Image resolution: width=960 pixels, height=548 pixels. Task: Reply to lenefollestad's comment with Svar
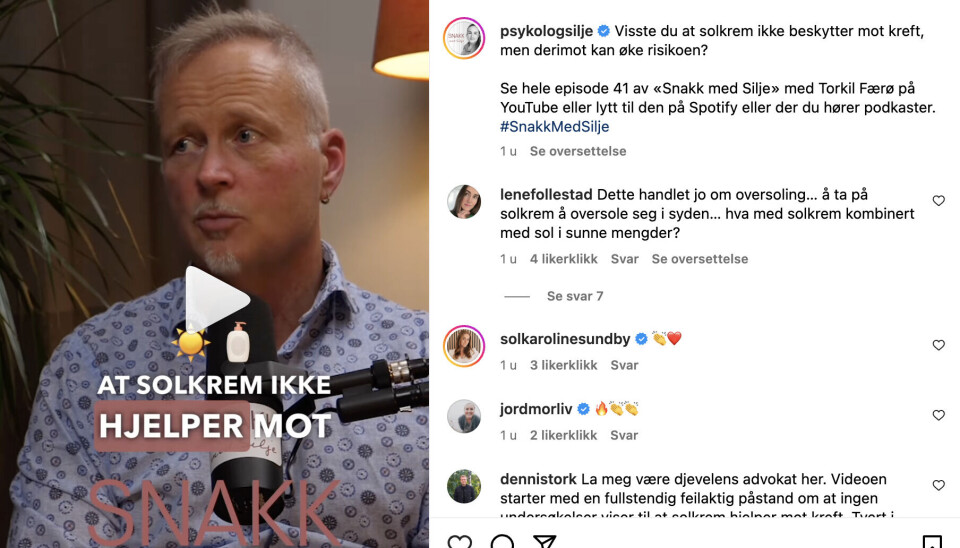[x=624, y=259]
